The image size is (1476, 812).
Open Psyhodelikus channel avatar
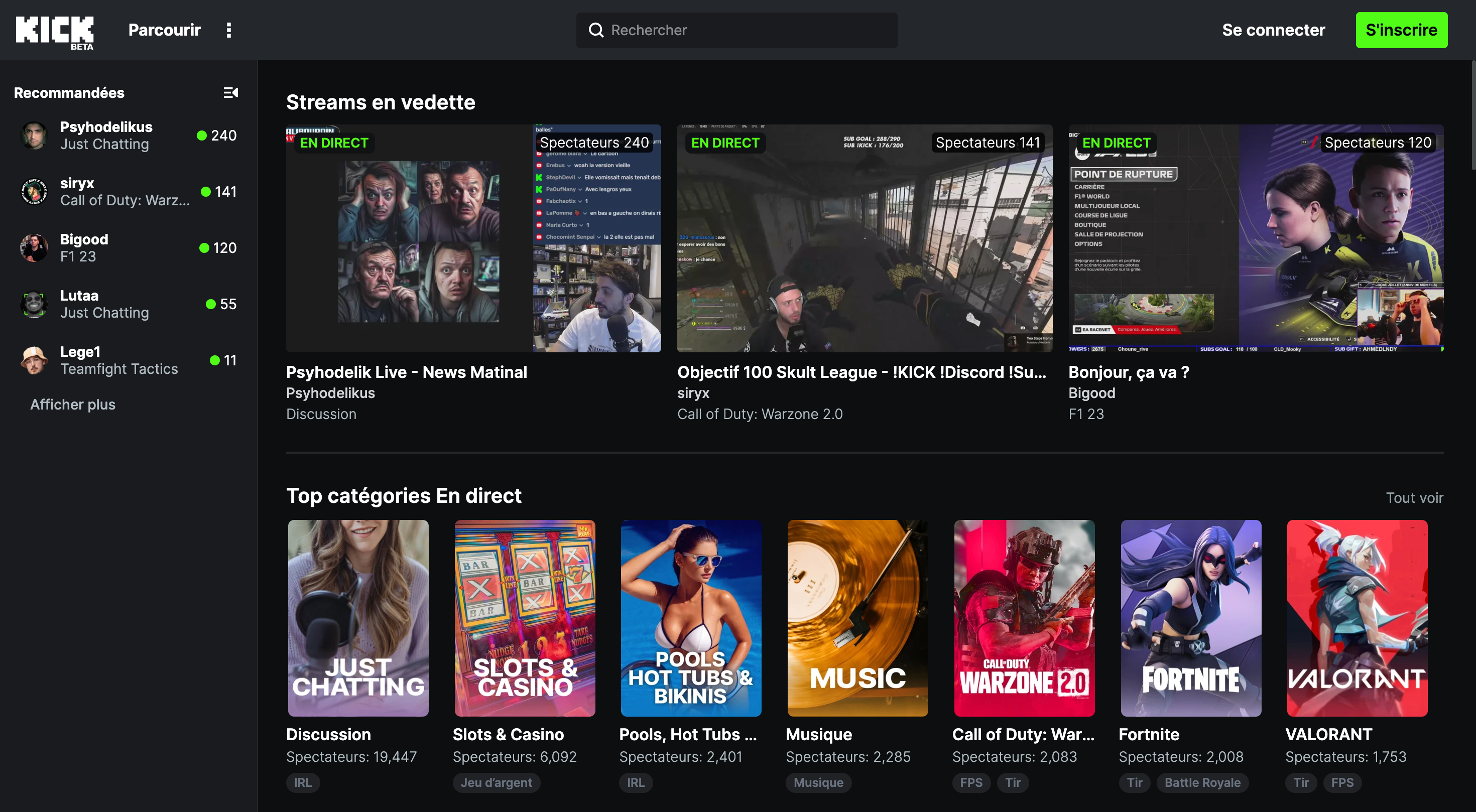(x=34, y=136)
